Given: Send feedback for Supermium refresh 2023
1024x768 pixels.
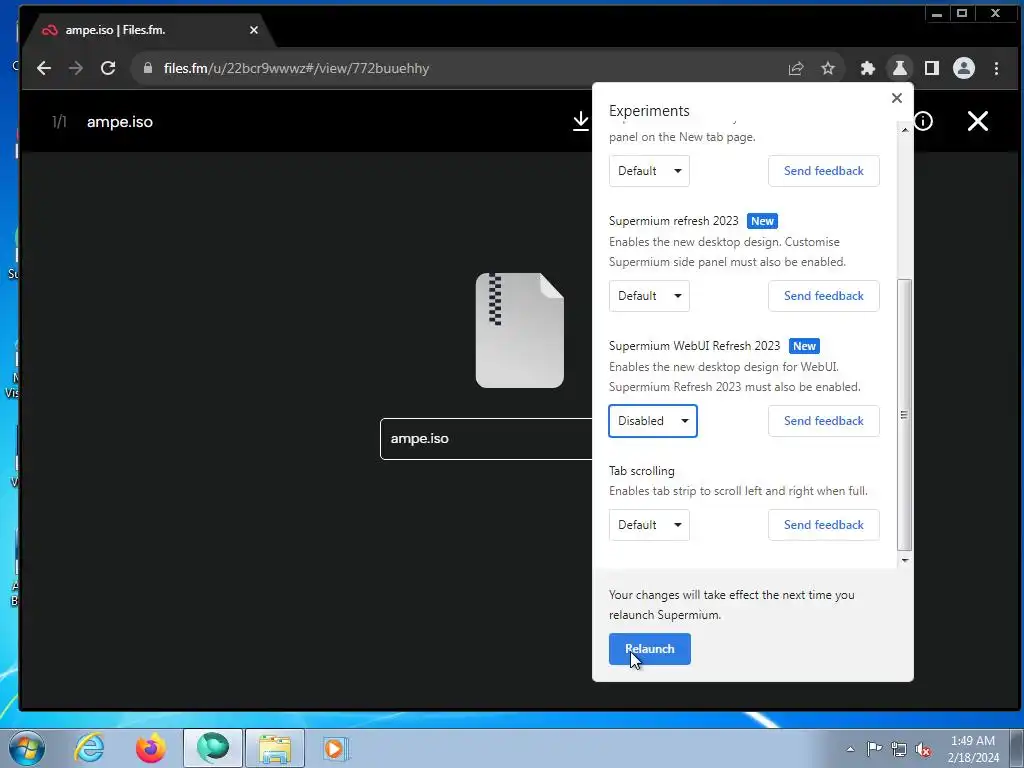Looking at the screenshot, I should coord(824,296).
